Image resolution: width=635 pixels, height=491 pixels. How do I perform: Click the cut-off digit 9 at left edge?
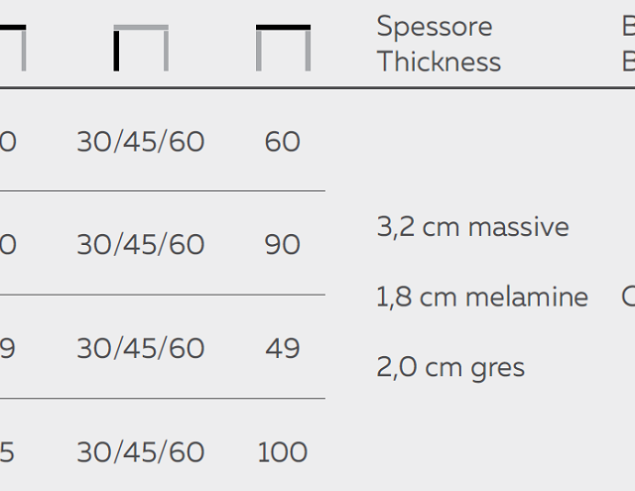7,348
